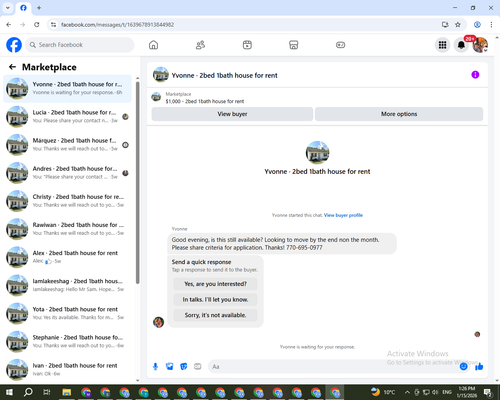This screenshot has height=400, width=500.
Task: Open the Alex conversation
Action: (x=67, y=257)
